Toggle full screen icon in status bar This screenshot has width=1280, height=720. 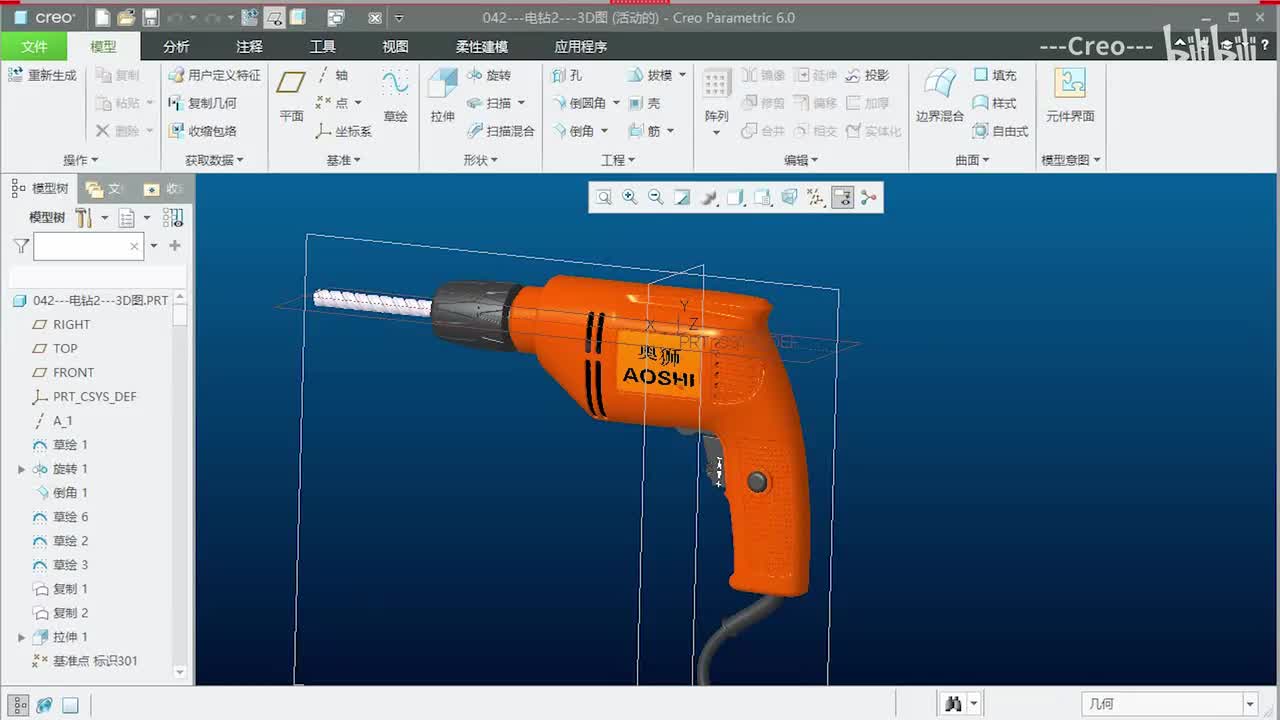coord(70,705)
